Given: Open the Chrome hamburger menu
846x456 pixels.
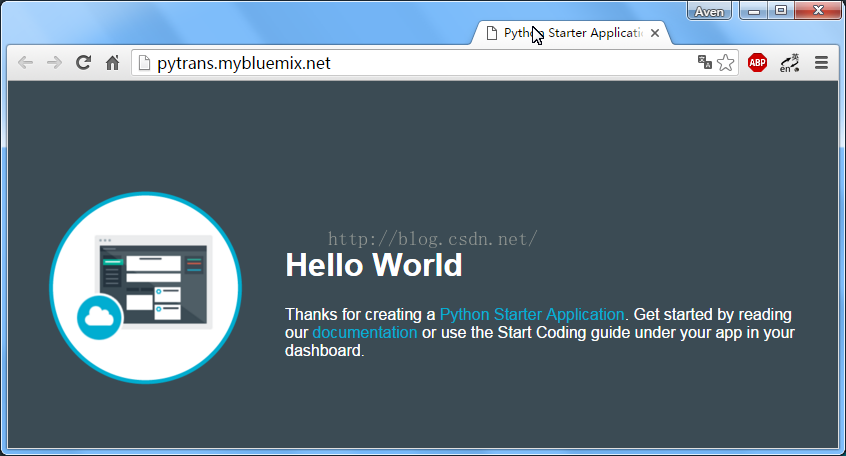Looking at the screenshot, I should tap(821, 63).
